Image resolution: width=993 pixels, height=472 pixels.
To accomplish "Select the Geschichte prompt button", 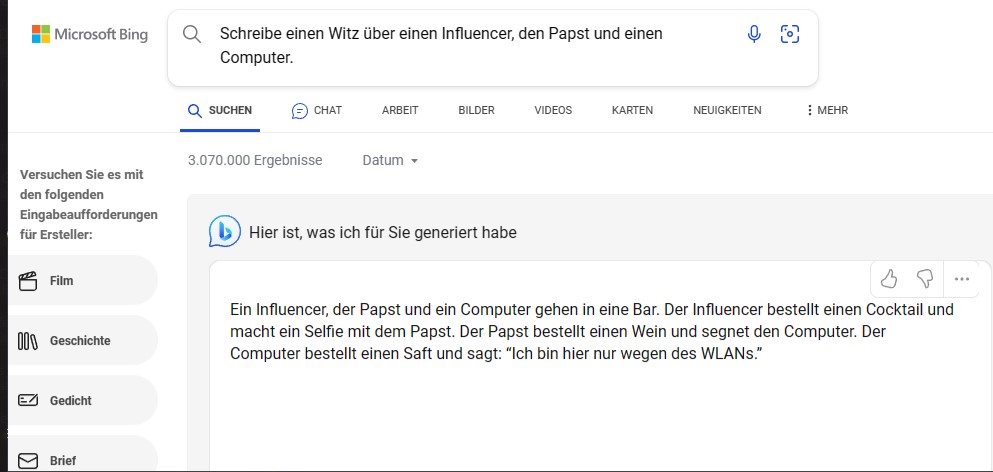I will coord(82,341).
